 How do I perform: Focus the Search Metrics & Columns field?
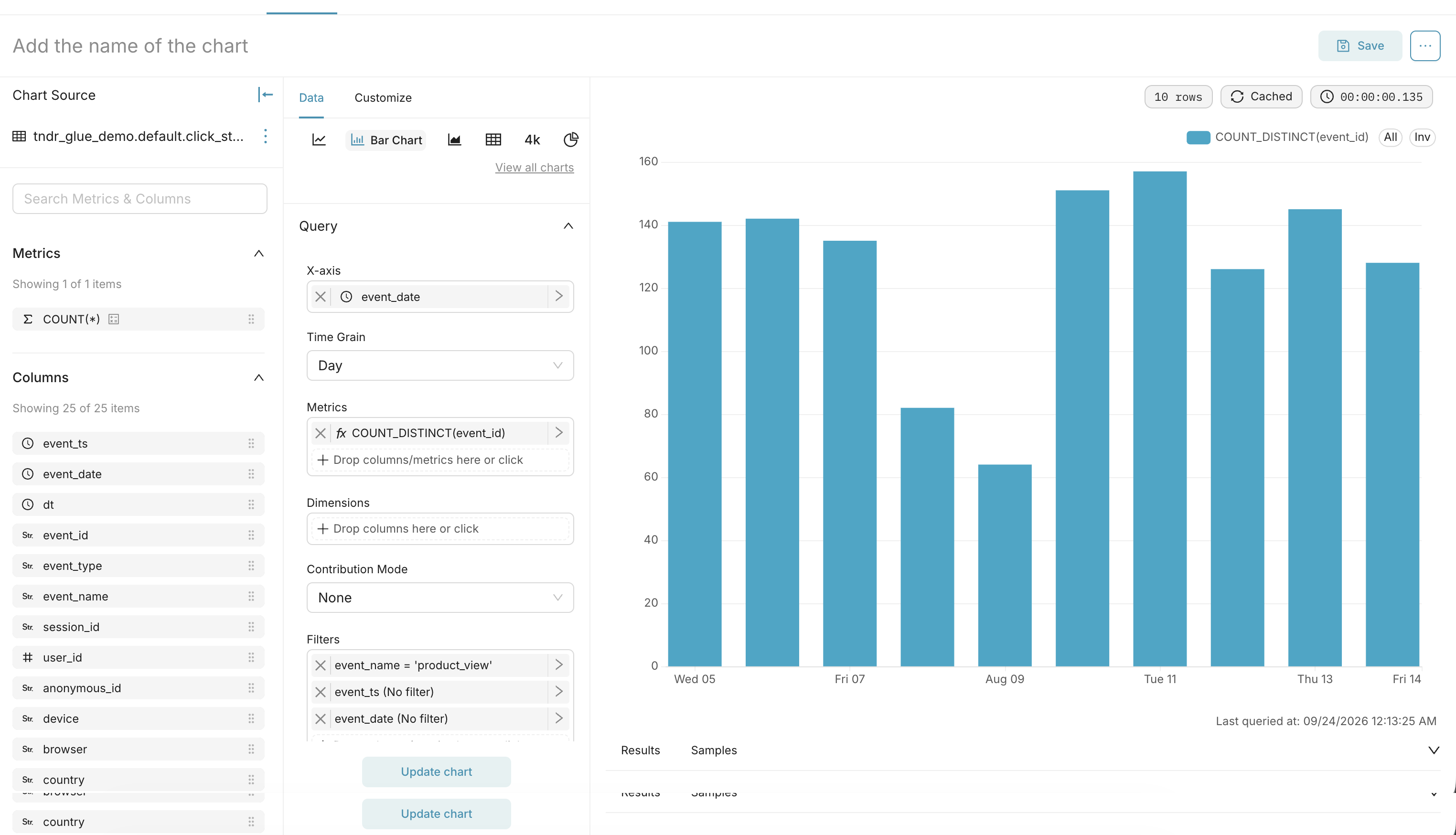click(x=140, y=198)
